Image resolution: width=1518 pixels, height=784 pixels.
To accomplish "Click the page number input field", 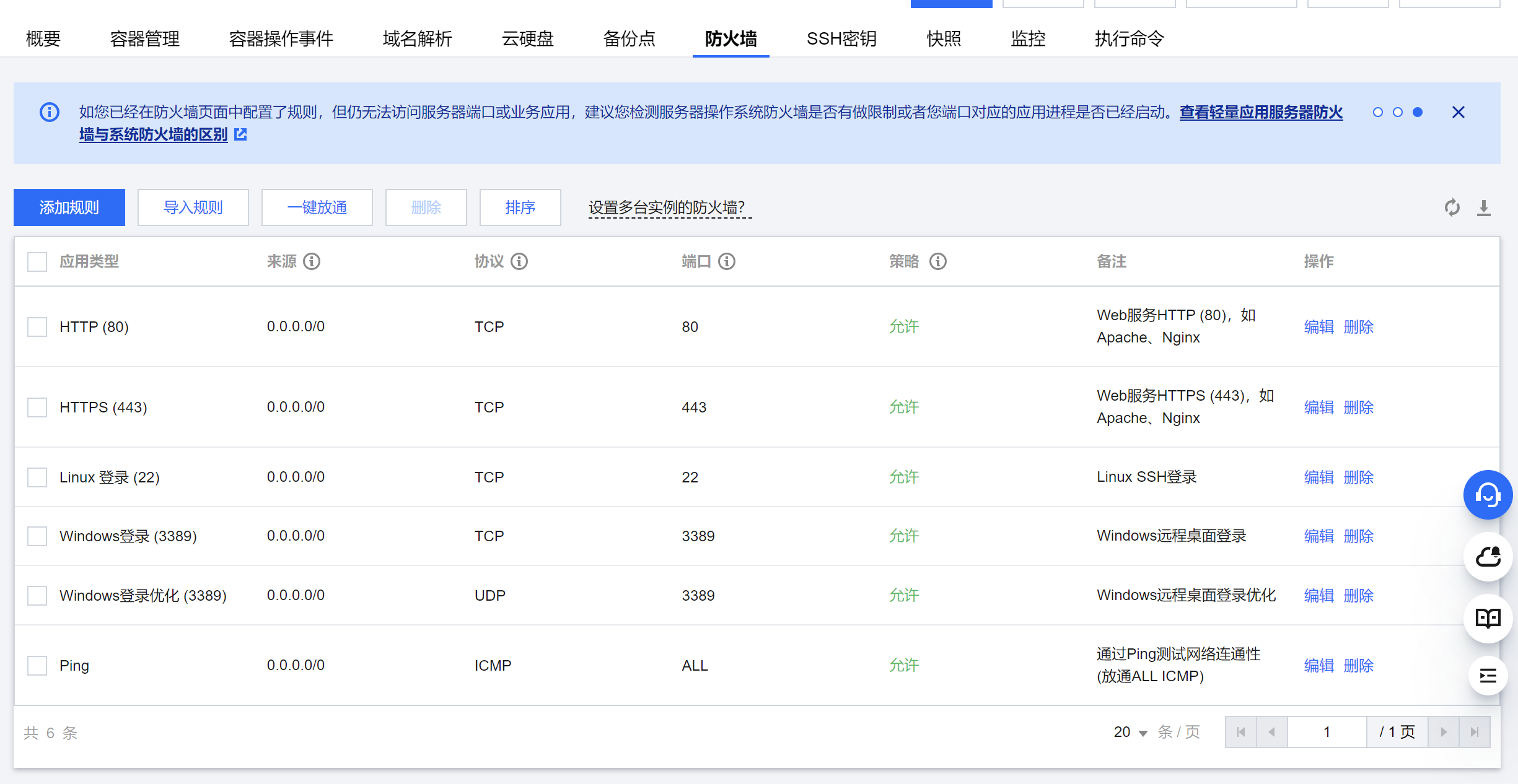I will click(x=1327, y=732).
